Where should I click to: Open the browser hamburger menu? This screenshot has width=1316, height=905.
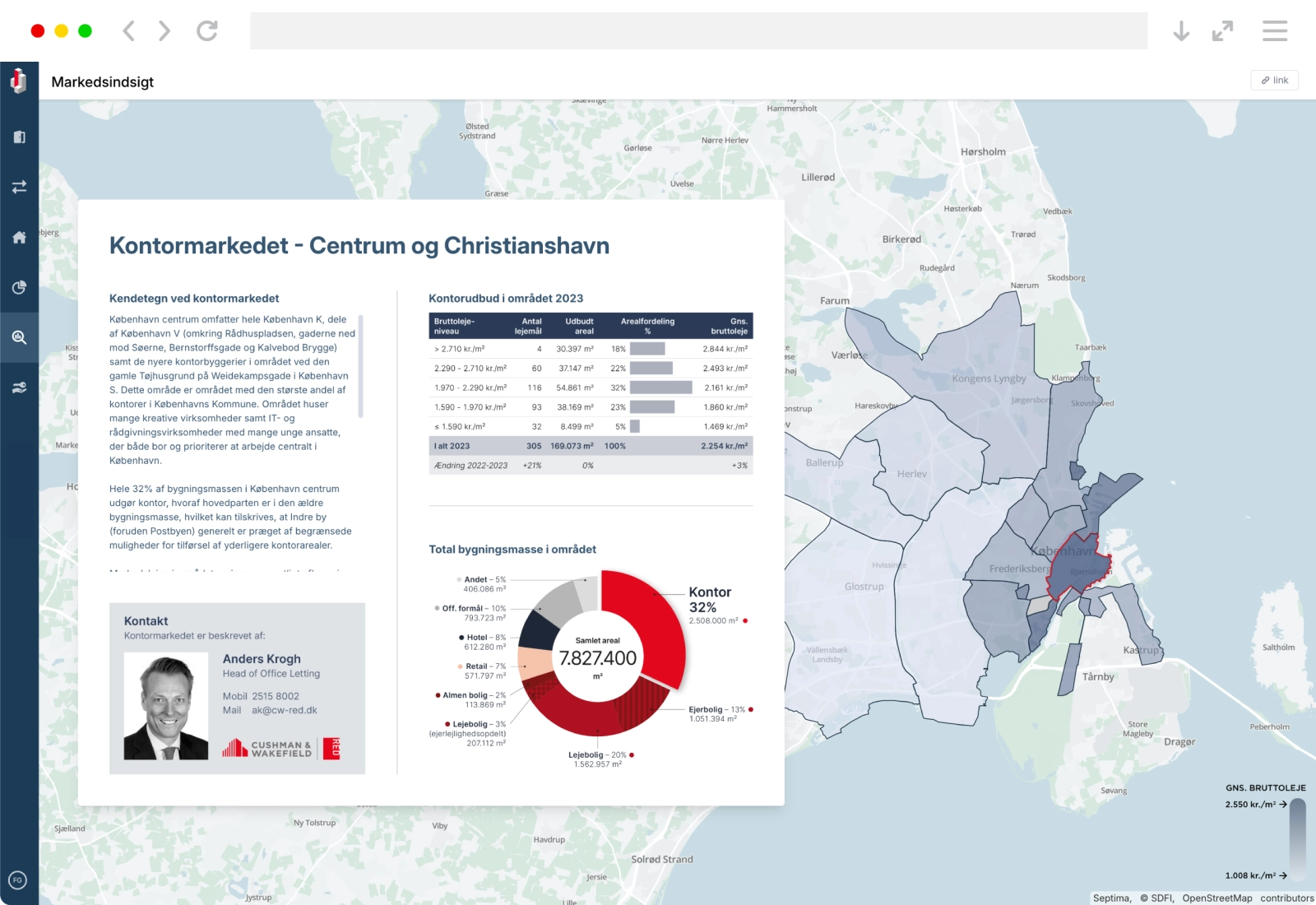pyautogui.click(x=1274, y=31)
